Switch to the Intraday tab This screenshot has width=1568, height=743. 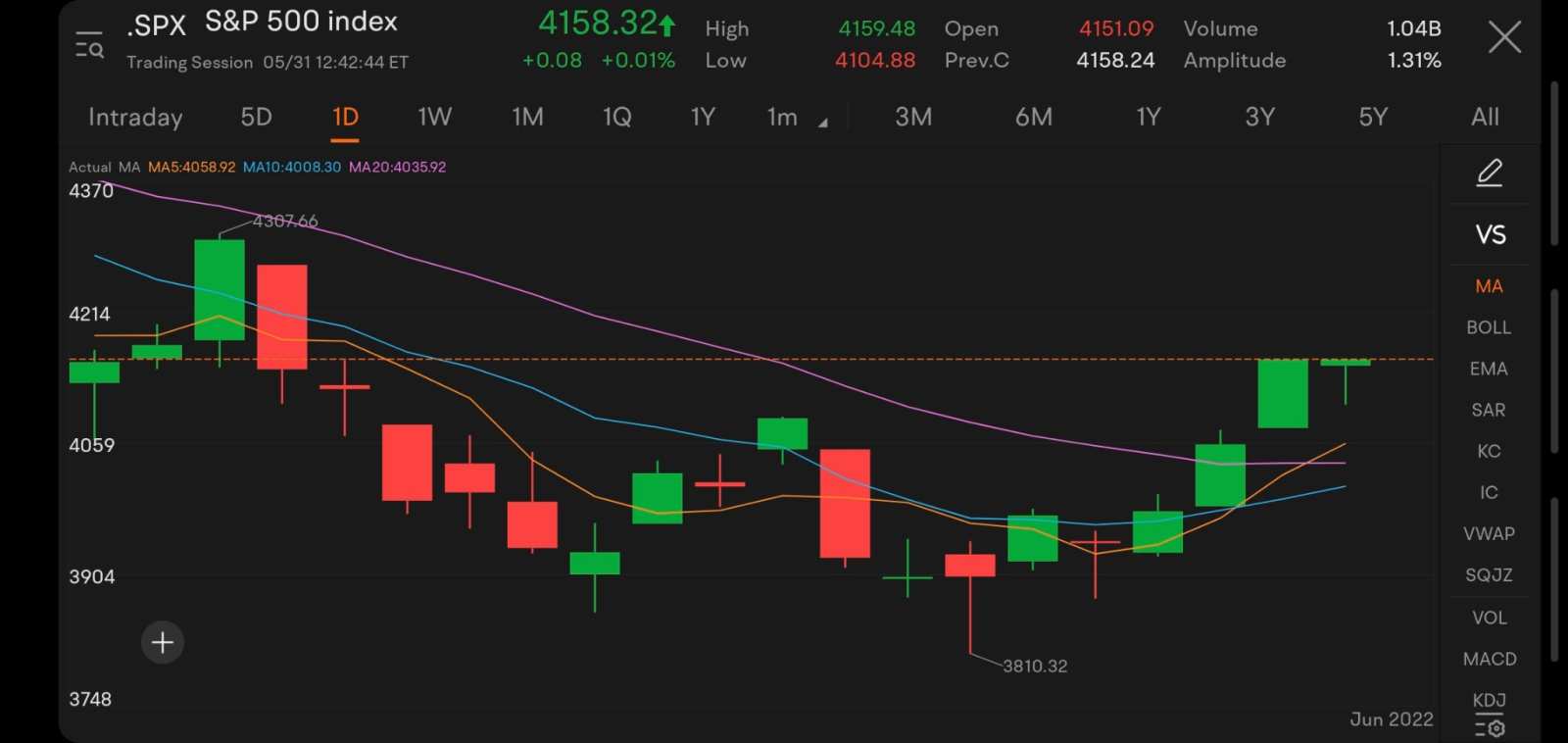pos(135,118)
